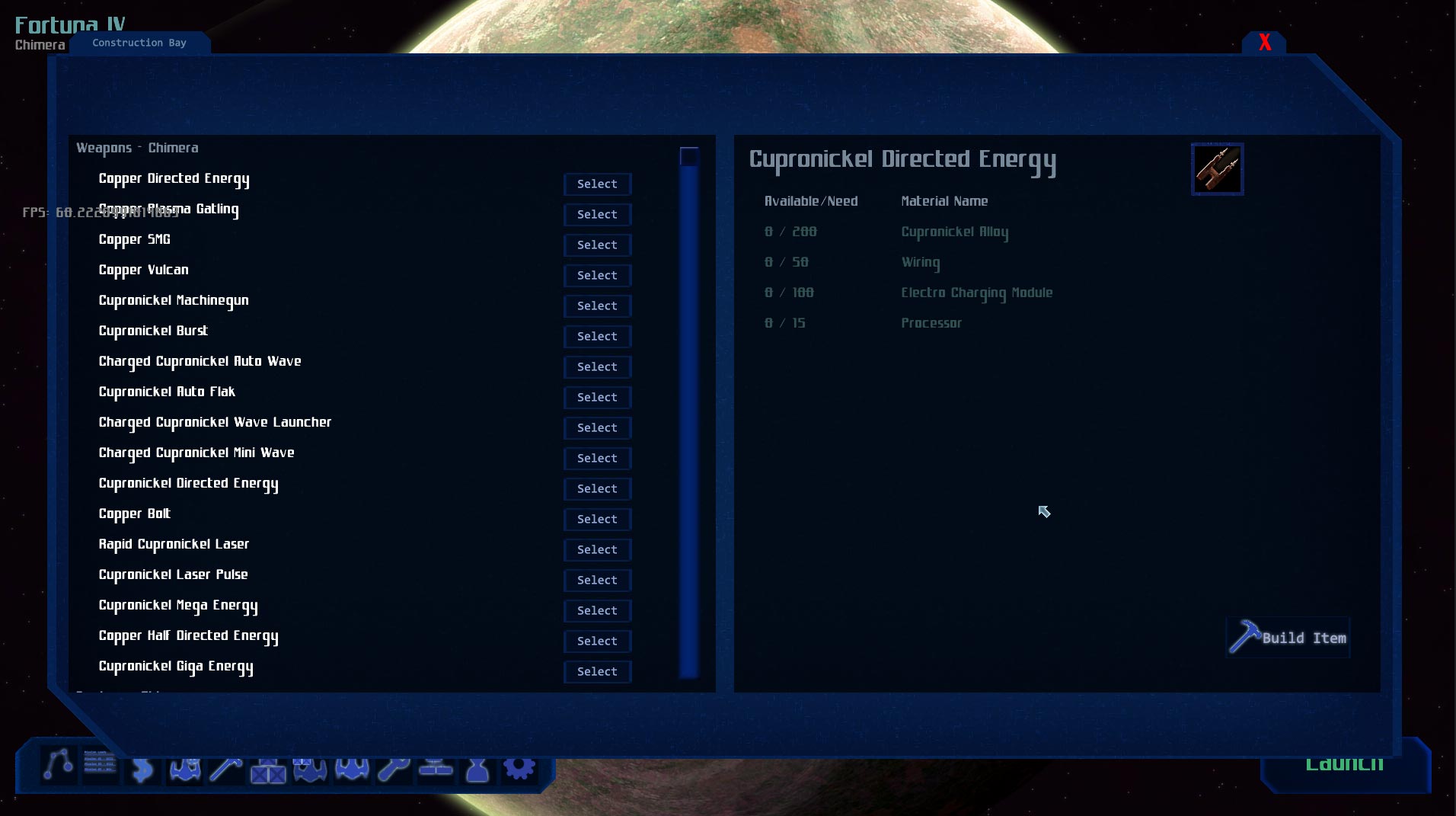Click the 'Cupronickel Burst' list entry
This screenshot has width=1456, height=816.
point(153,331)
